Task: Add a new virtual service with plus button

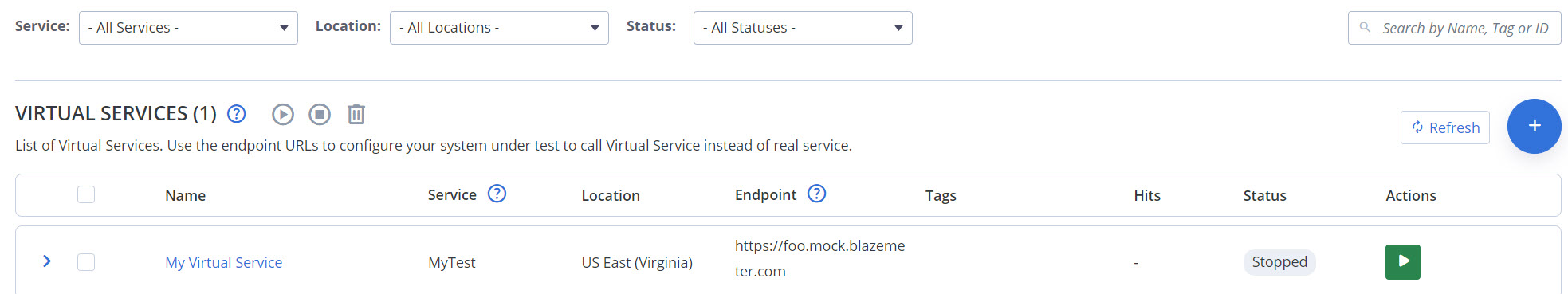Action: pyautogui.click(x=1535, y=126)
